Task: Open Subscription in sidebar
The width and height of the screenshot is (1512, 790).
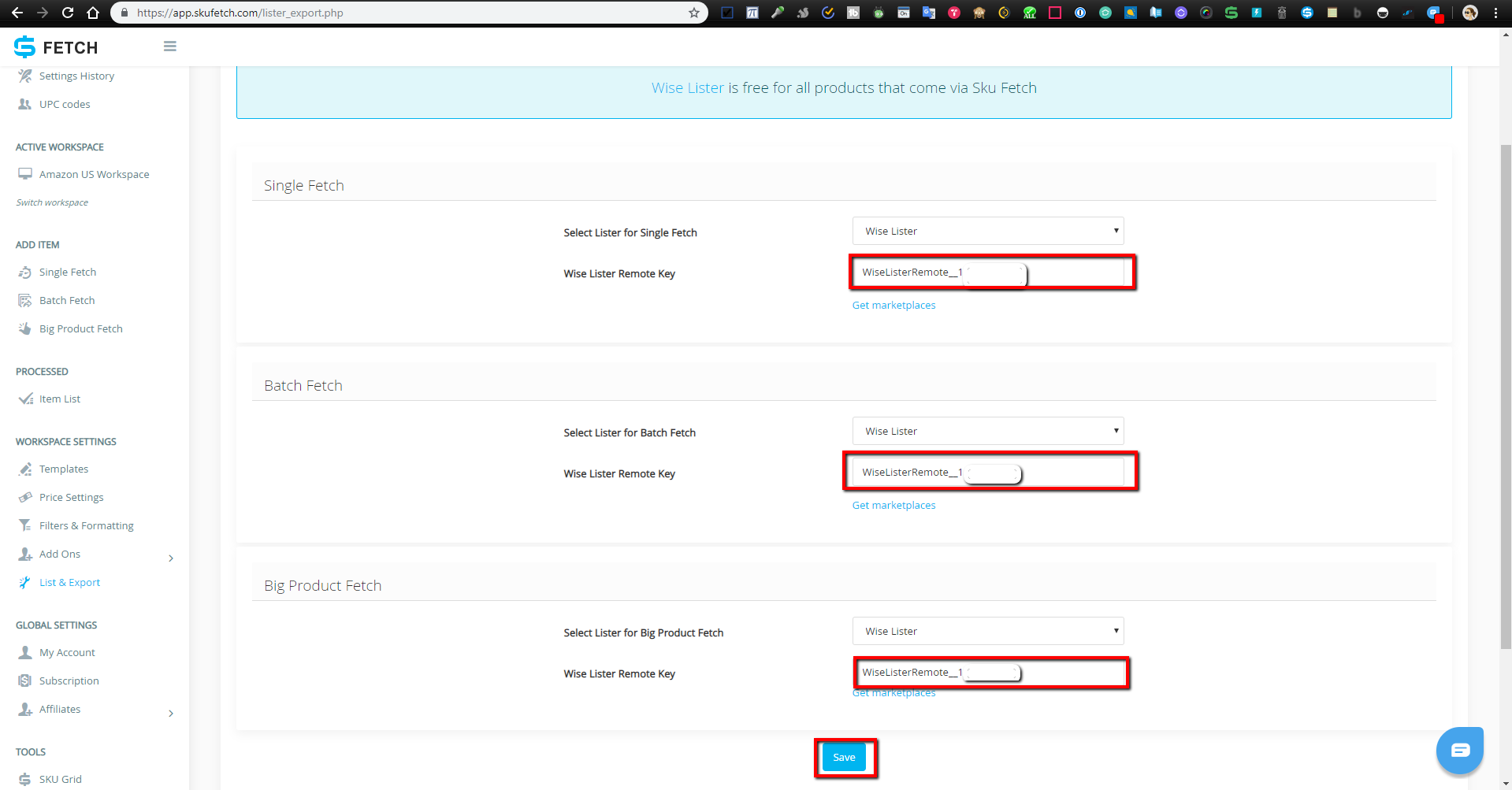Action: (69, 681)
